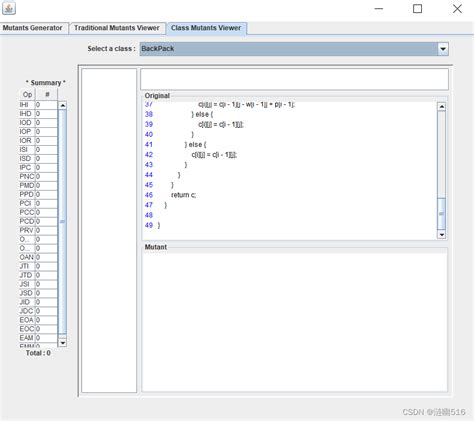The width and height of the screenshot is (474, 421).
Task: Open the Select a class dropdown arrow
Action: tap(443, 49)
